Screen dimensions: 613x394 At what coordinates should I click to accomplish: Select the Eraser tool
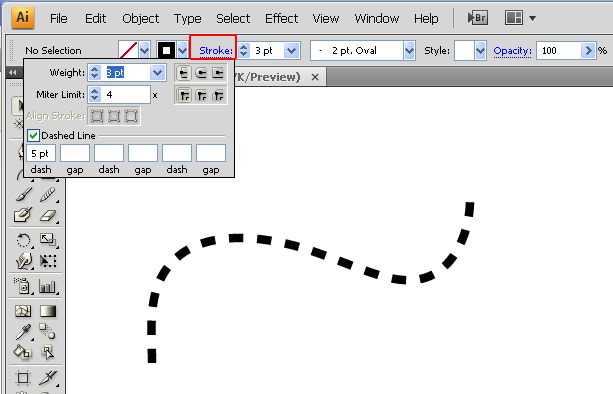click(48, 215)
